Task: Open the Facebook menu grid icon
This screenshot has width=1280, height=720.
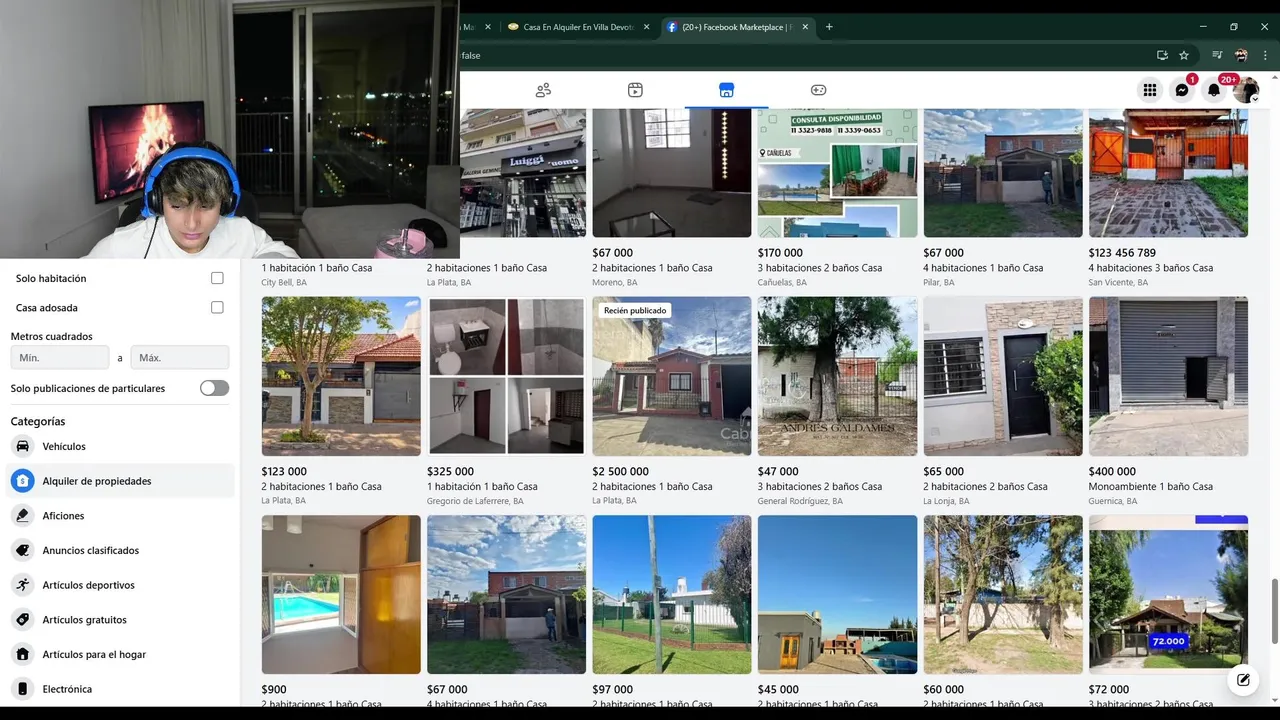Action: coord(1150,90)
